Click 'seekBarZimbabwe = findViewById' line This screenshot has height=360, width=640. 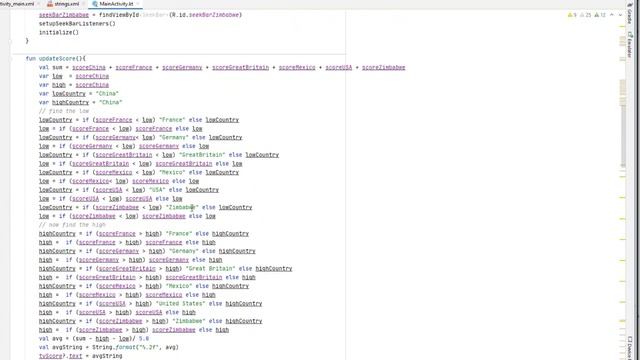[x=140, y=15]
